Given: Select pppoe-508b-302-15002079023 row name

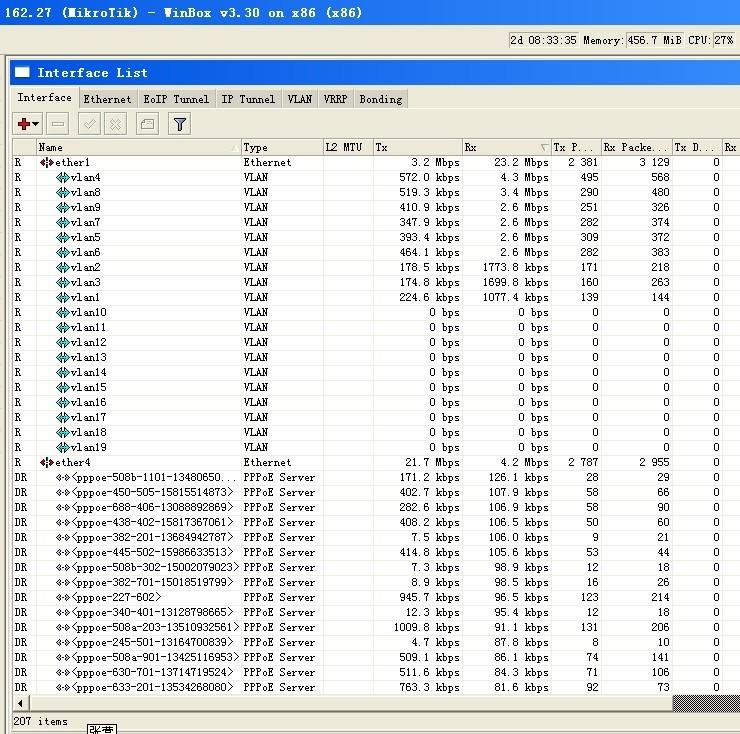Looking at the screenshot, I should pyautogui.click(x=155, y=567).
